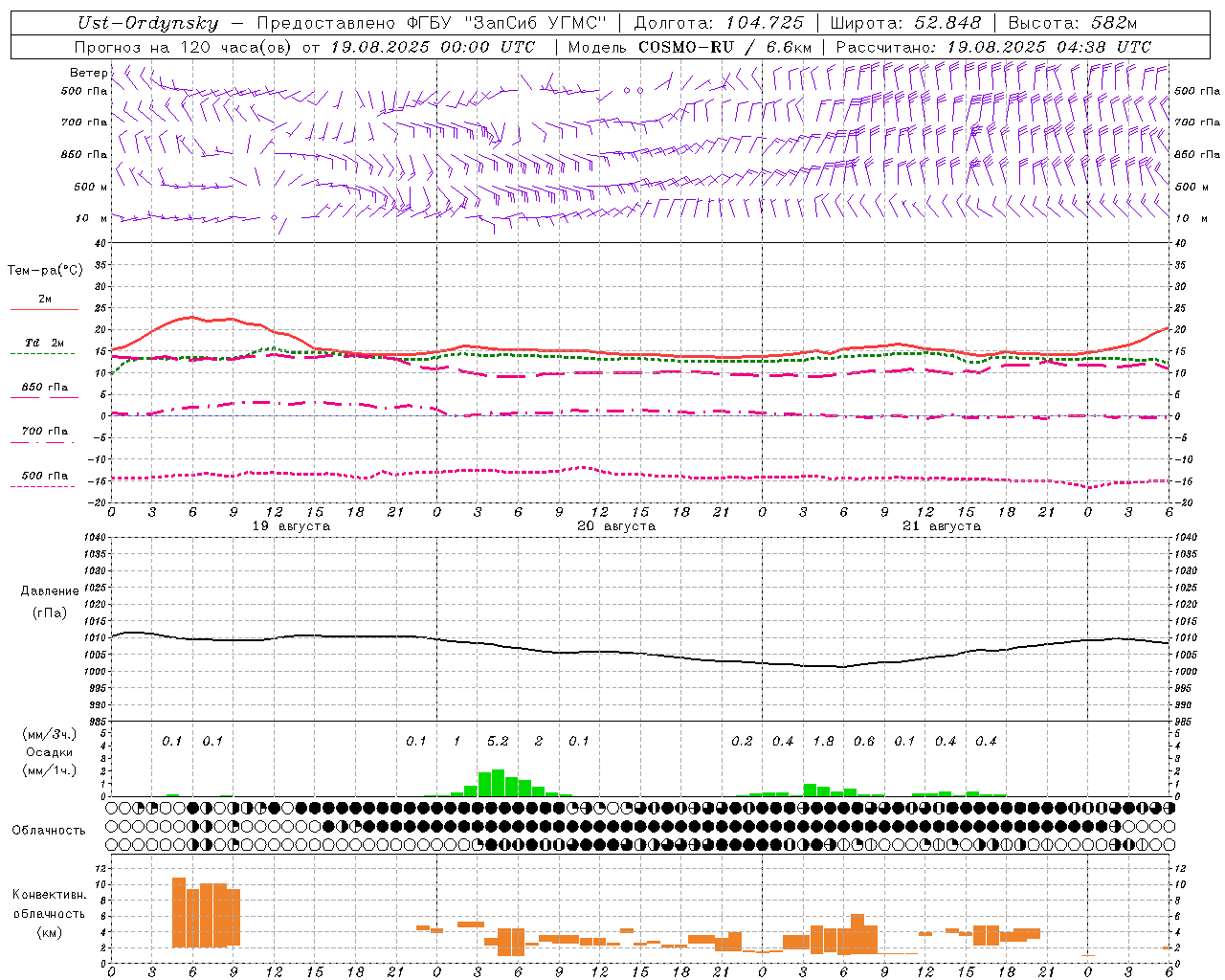This screenshot has width=1225, height=980.
Task: Select the Конвективн. облачность (км) label
Action: click(x=49, y=913)
